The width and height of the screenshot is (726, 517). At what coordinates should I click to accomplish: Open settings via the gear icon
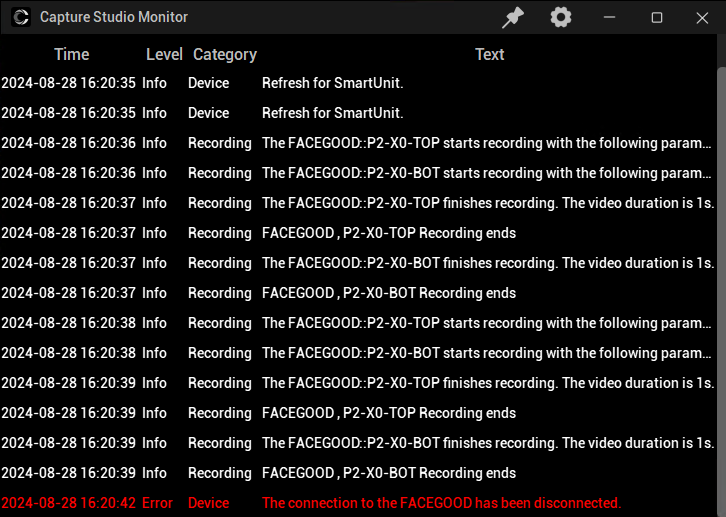coord(561,18)
